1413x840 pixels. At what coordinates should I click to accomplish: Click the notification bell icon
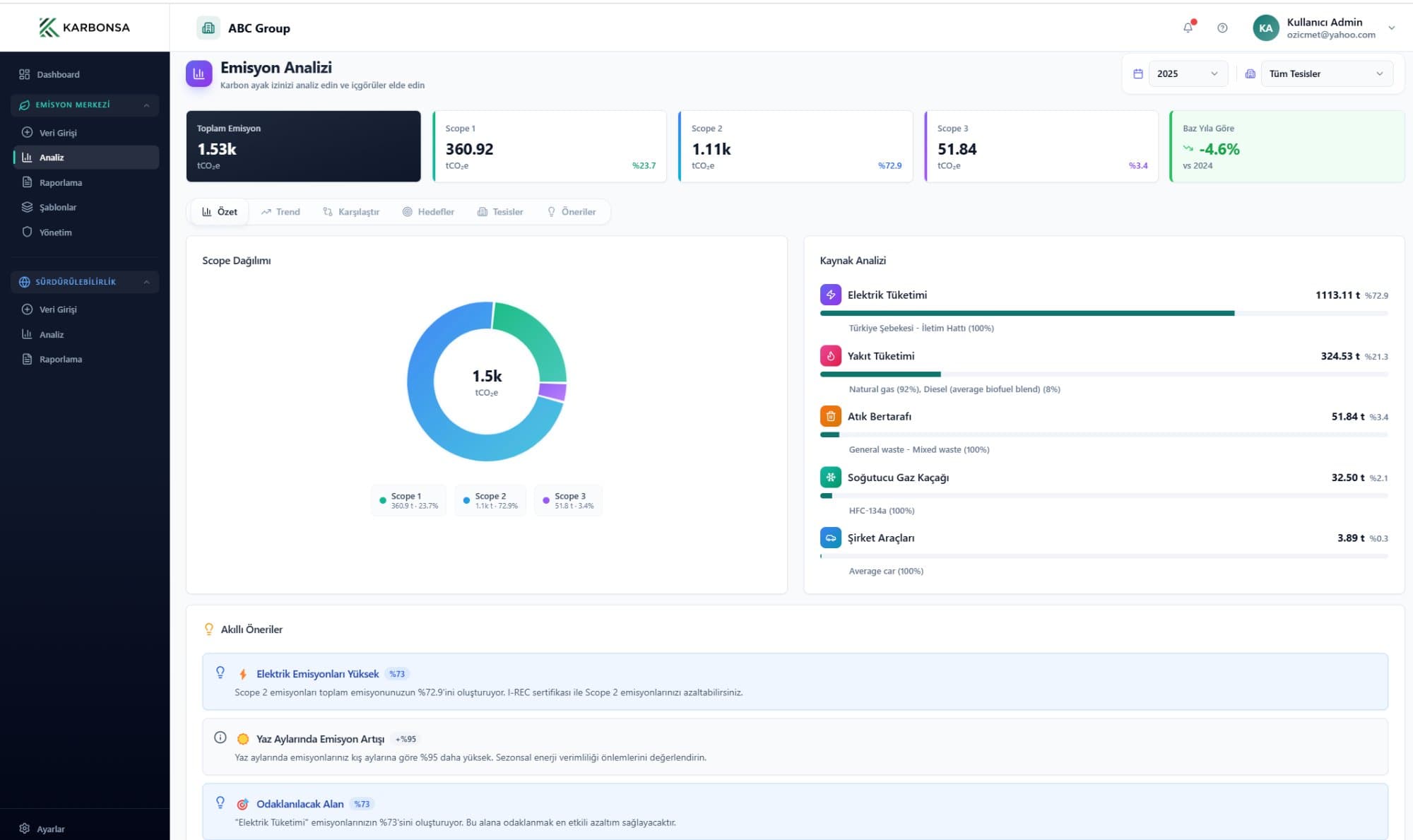click(x=1188, y=28)
